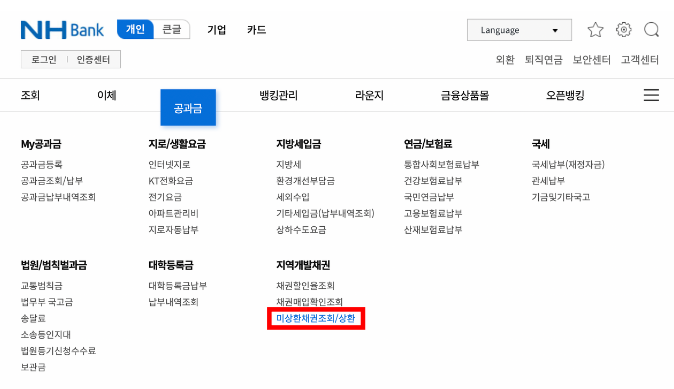This screenshot has width=674, height=389.
Task: Click the 로그인 button
Action: [44, 59]
